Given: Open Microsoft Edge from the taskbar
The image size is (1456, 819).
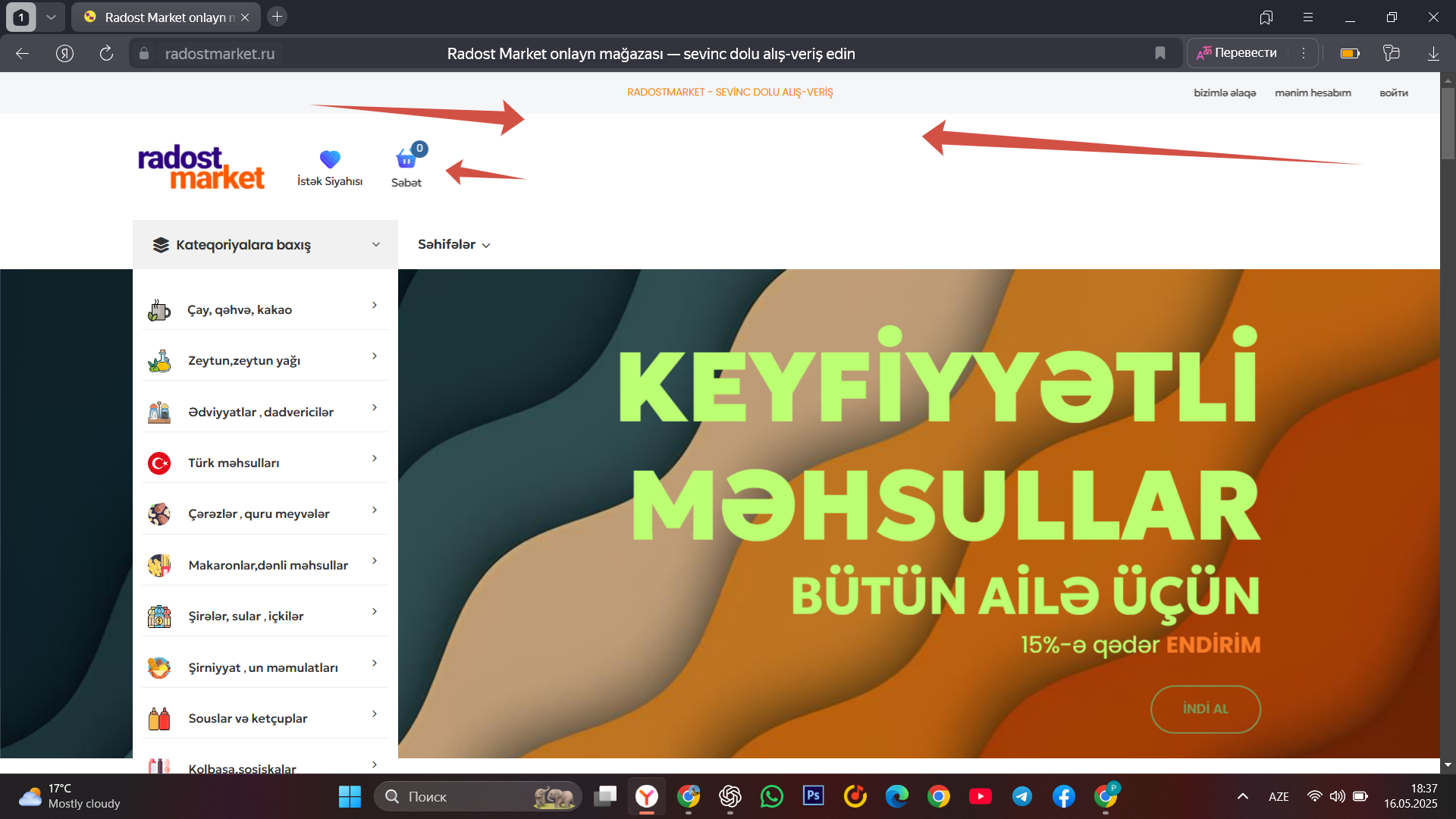Looking at the screenshot, I should (897, 796).
